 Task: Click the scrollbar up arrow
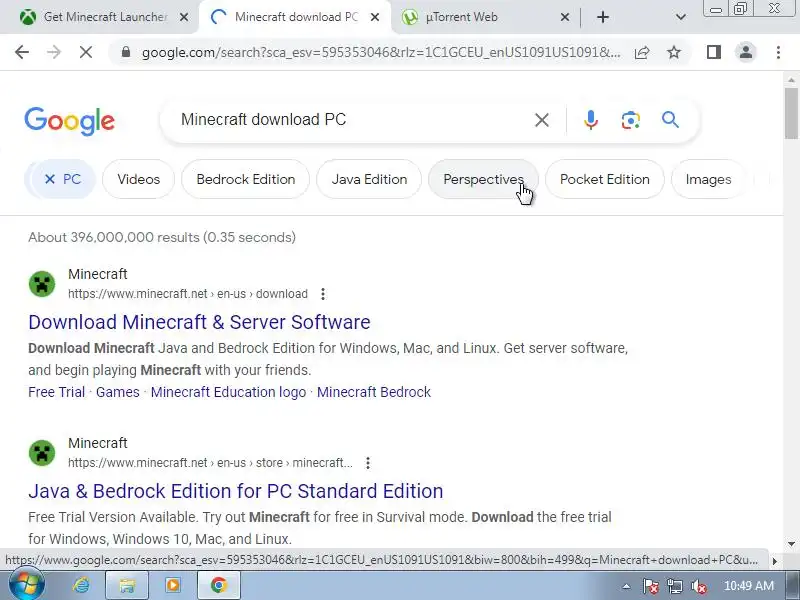pyautogui.click(x=791, y=80)
